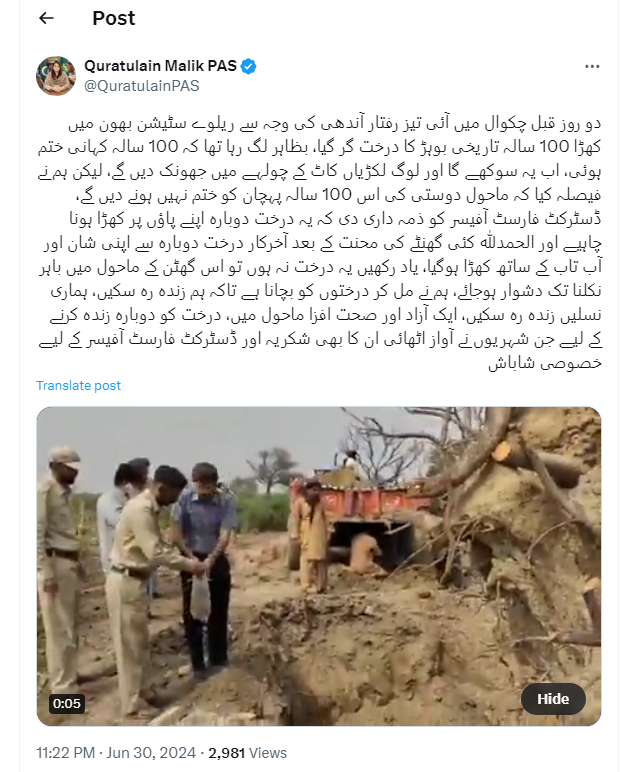Click the Urdu post text body
Screen dimensions: 621x772
click(x=319, y=243)
